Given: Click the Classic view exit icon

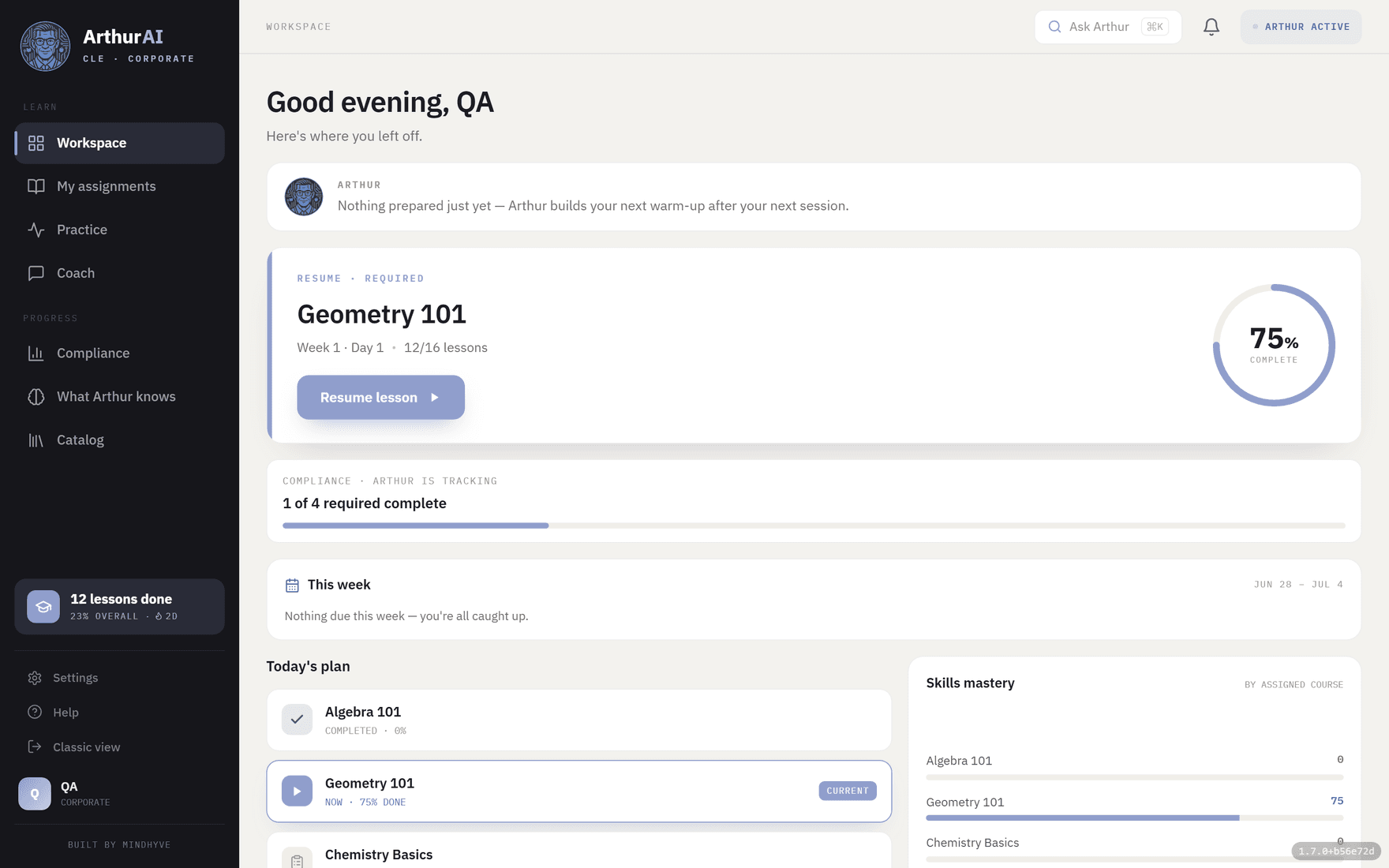Looking at the screenshot, I should 35,747.
